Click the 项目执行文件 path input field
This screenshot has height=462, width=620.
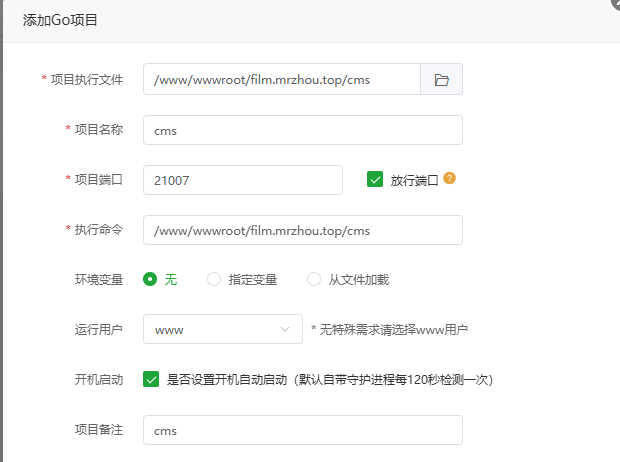281,80
